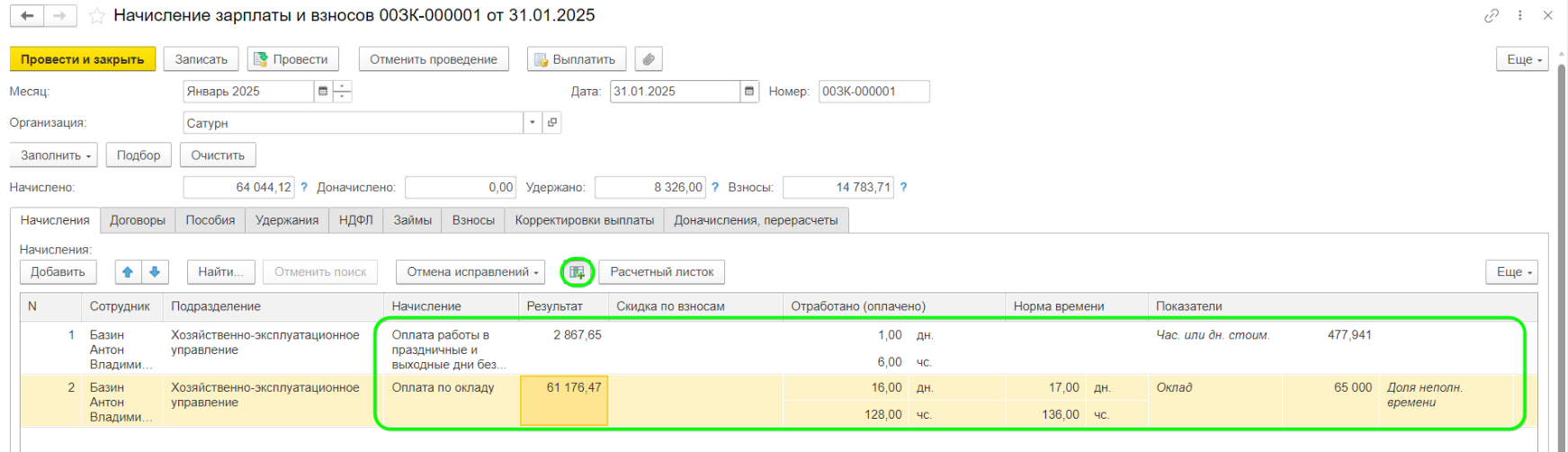1568x452 pixels.
Task: Open the top Еще menu
Action: click(1522, 59)
